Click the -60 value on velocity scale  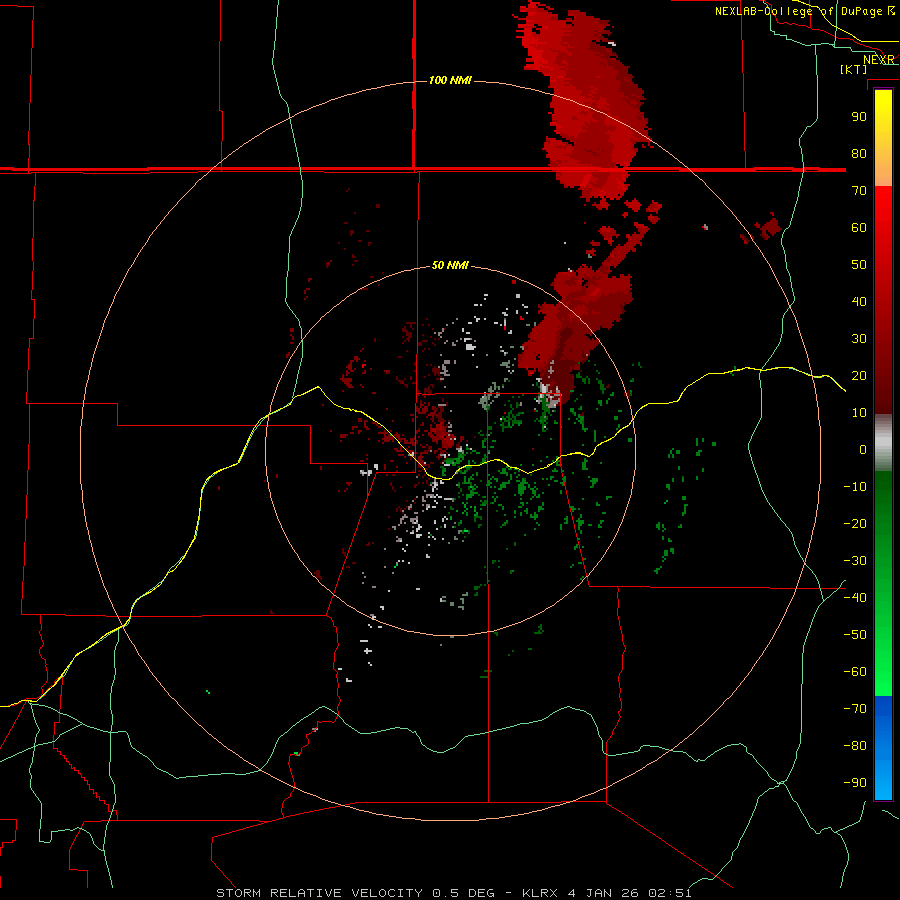(855, 672)
